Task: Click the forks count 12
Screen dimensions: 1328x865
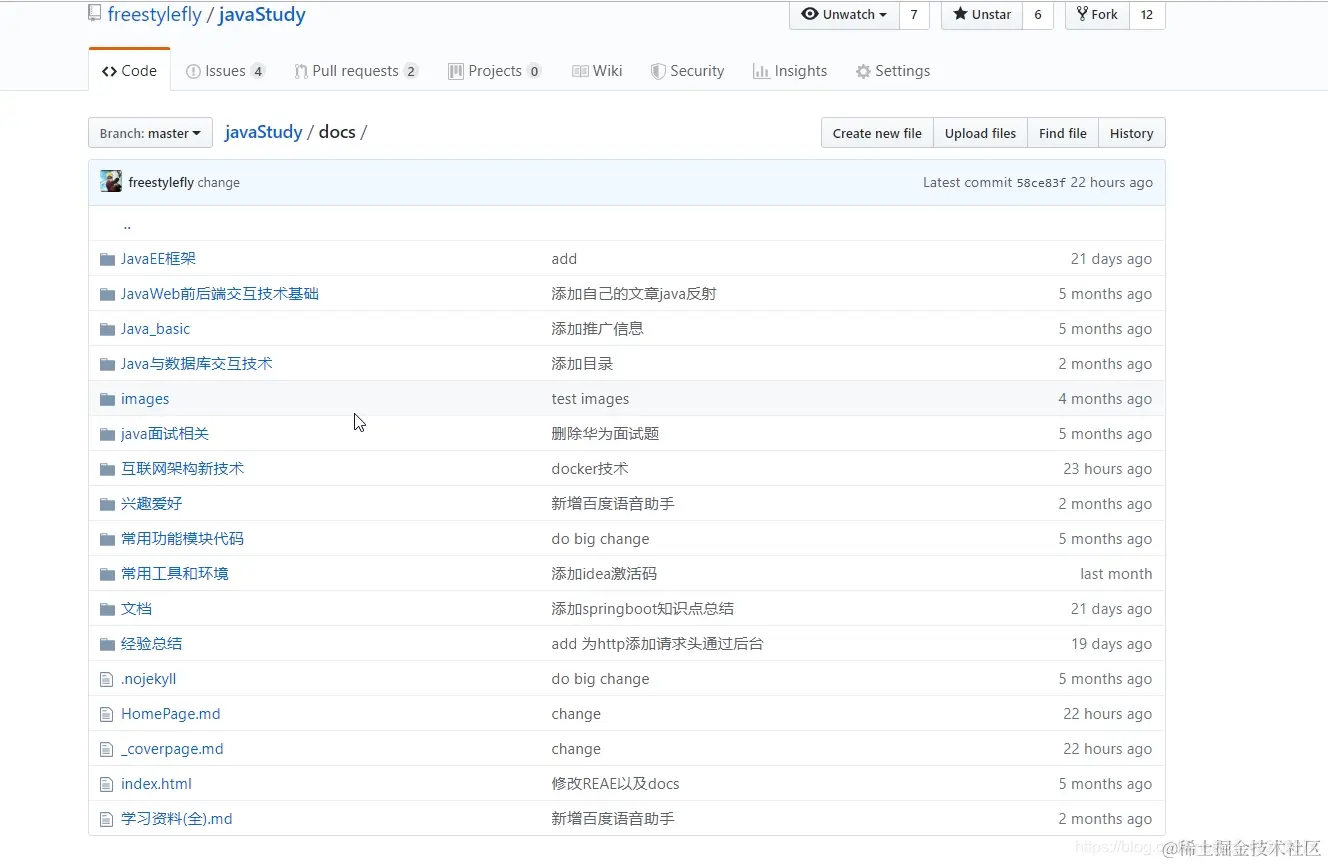Action: click(1147, 15)
